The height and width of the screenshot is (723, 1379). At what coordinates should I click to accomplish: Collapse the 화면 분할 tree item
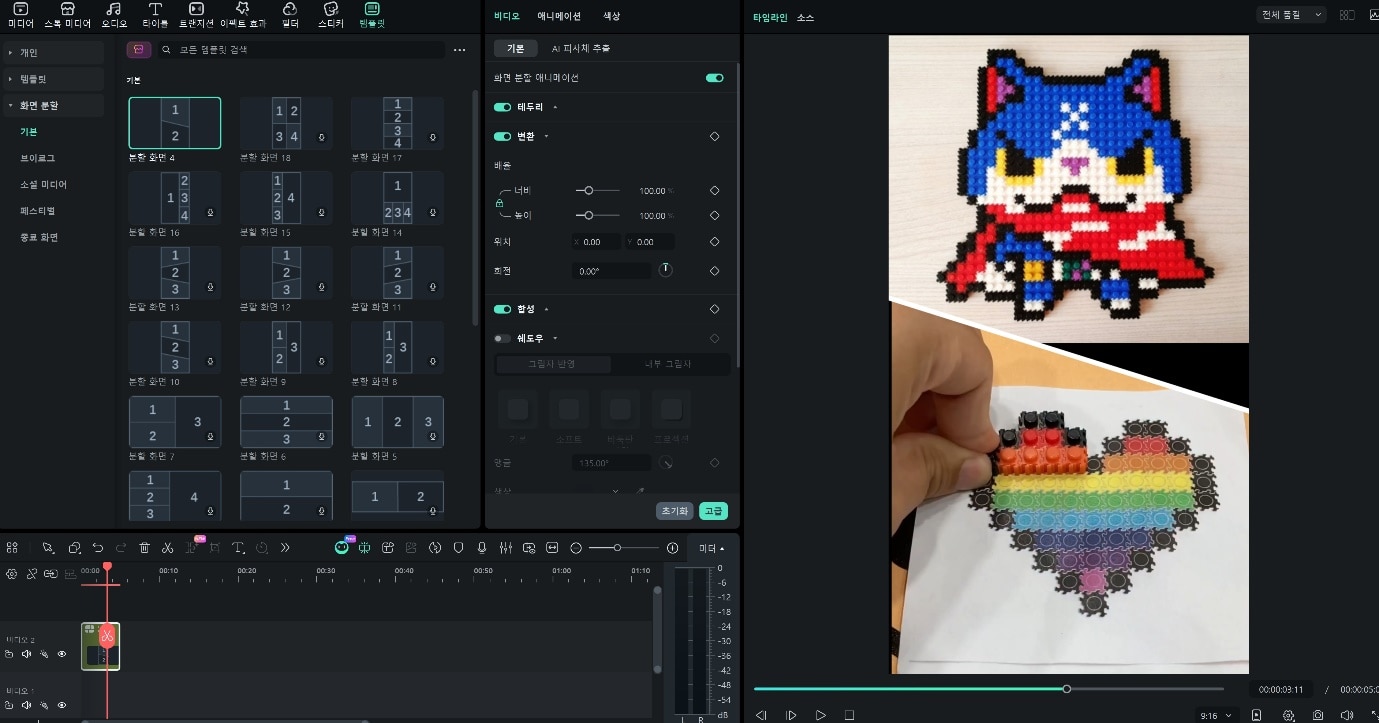tap(10, 105)
